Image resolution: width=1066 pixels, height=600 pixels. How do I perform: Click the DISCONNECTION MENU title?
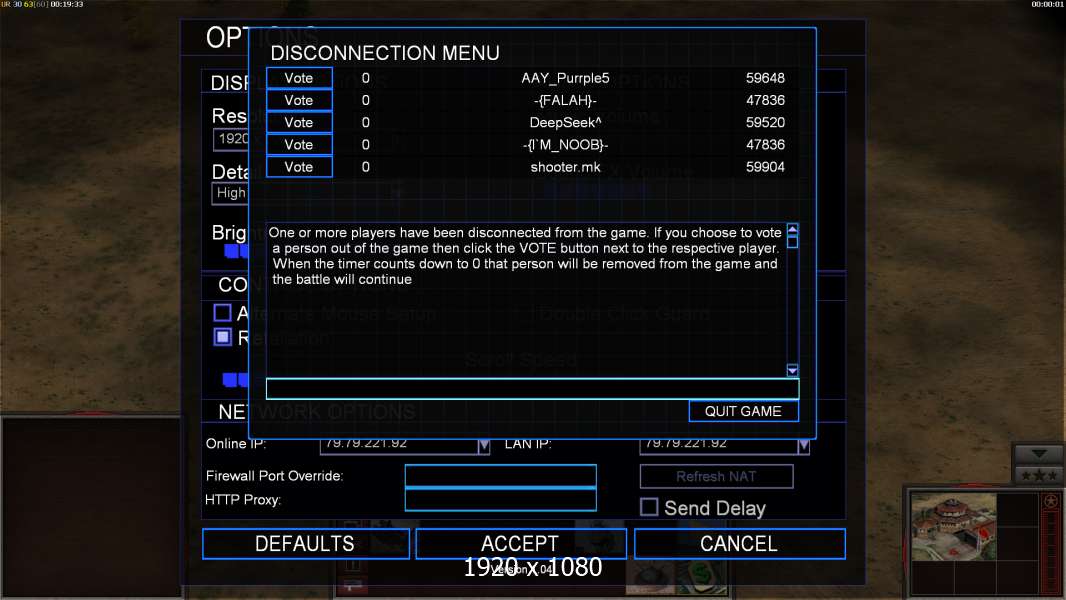tap(385, 53)
